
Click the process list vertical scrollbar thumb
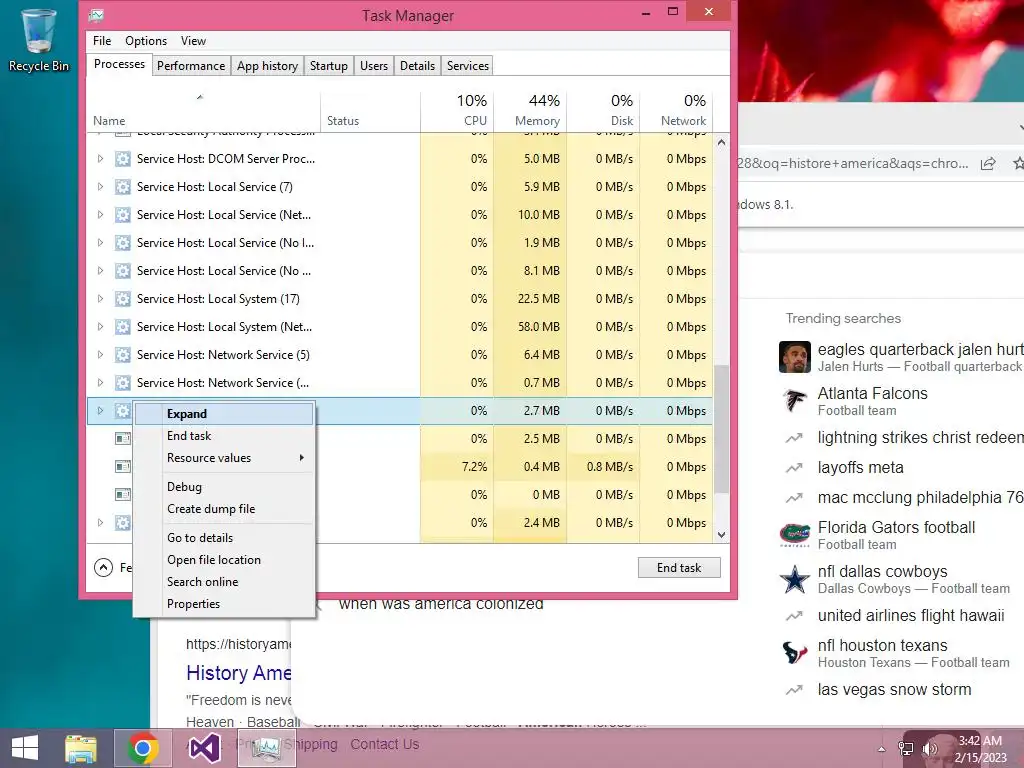pos(721,429)
